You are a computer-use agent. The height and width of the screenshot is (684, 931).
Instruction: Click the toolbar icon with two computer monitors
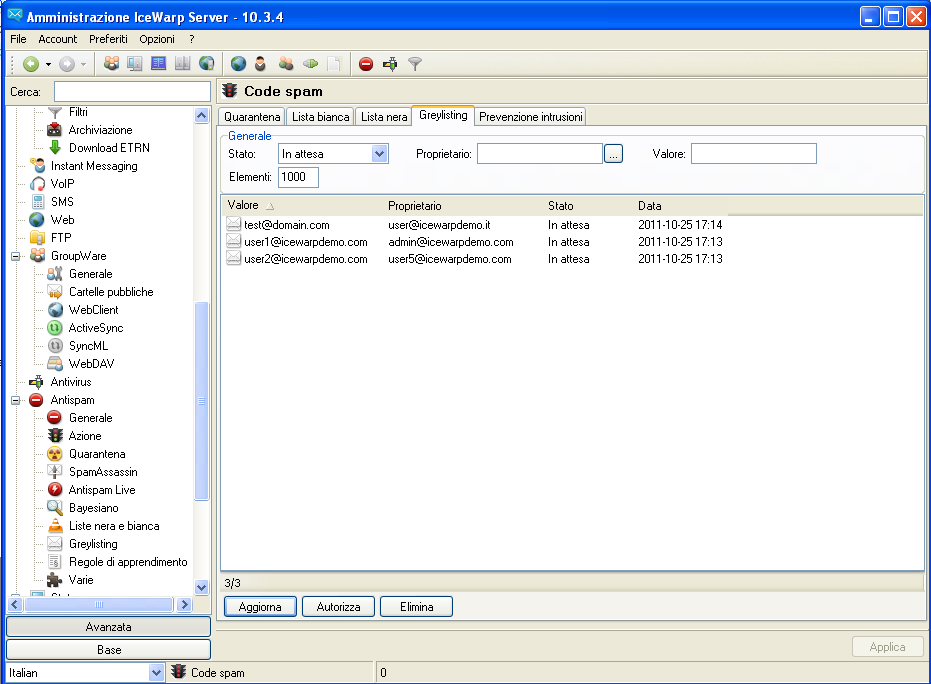tap(135, 63)
